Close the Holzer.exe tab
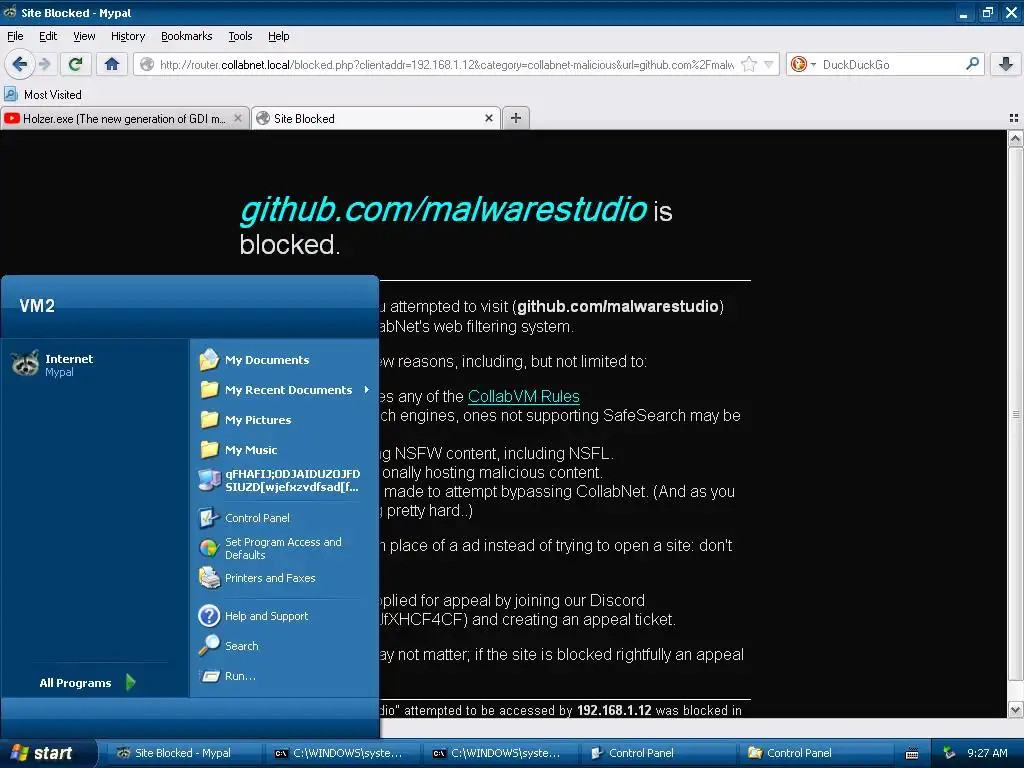Image resolution: width=1024 pixels, height=768 pixels. pos(238,118)
